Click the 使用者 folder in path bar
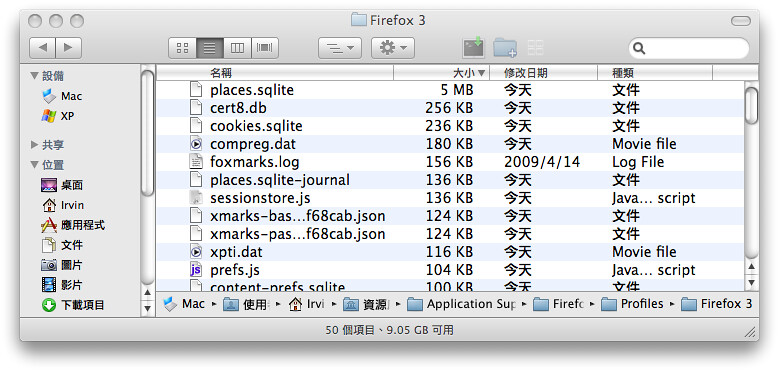779x371 pixels. tap(246, 303)
